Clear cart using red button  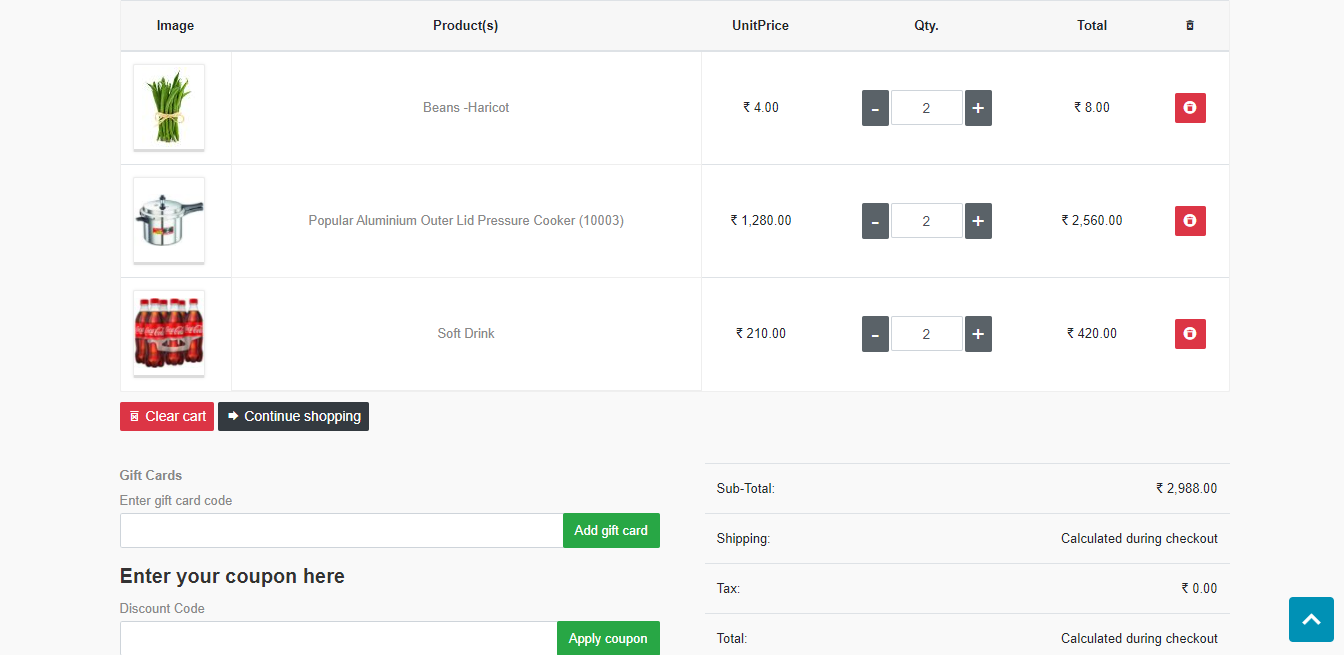click(167, 417)
